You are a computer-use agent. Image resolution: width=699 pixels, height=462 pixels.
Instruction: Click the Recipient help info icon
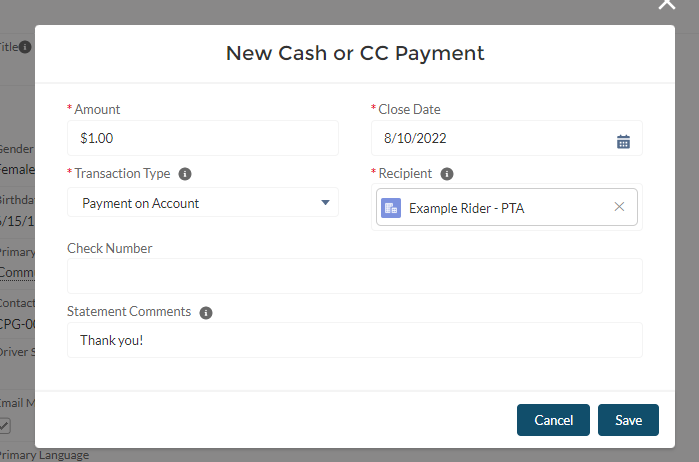(447, 173)
